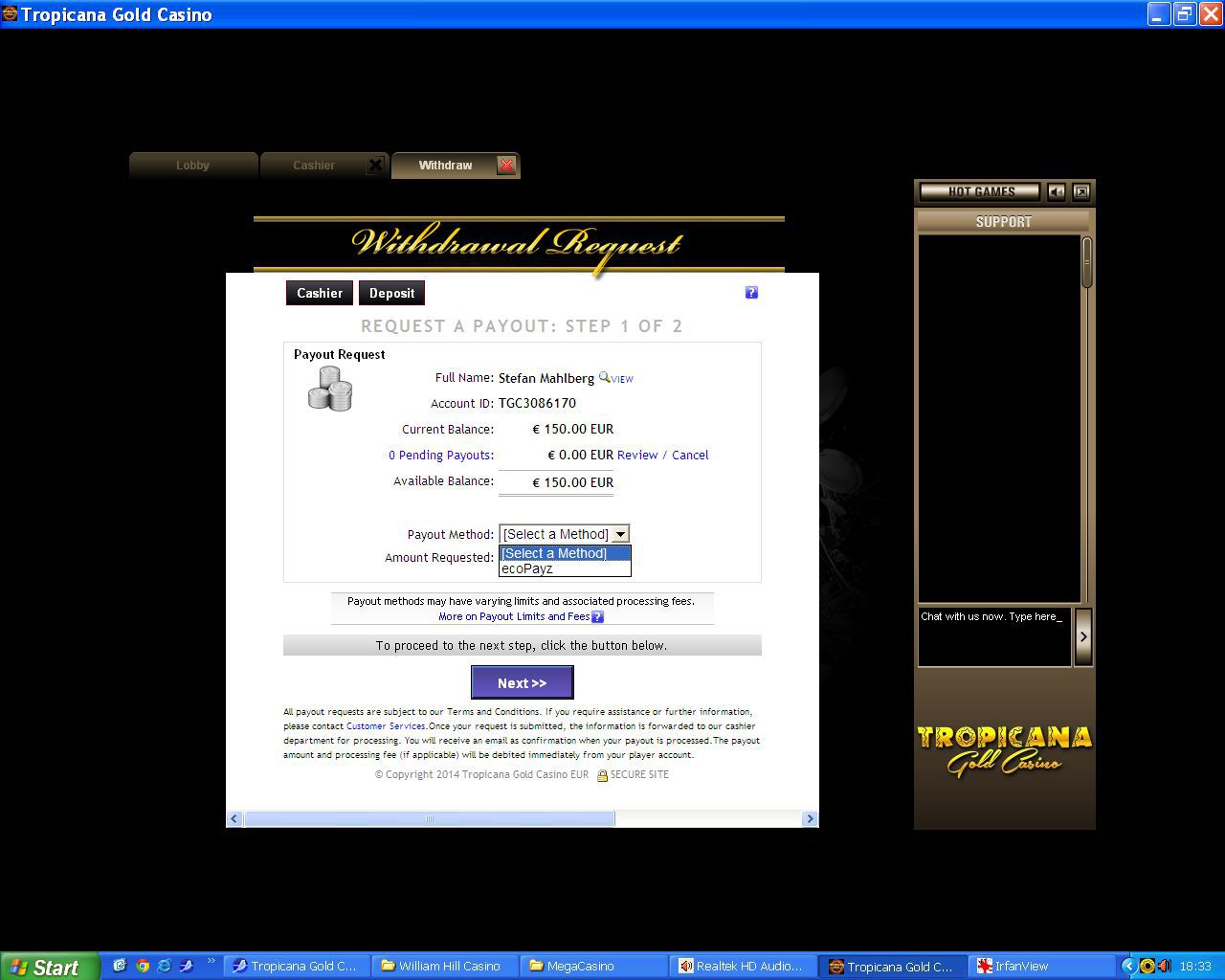Click the Current Balance € 150.00 EUR value
Screen dimensions: 1225x980
click(572, 430)
